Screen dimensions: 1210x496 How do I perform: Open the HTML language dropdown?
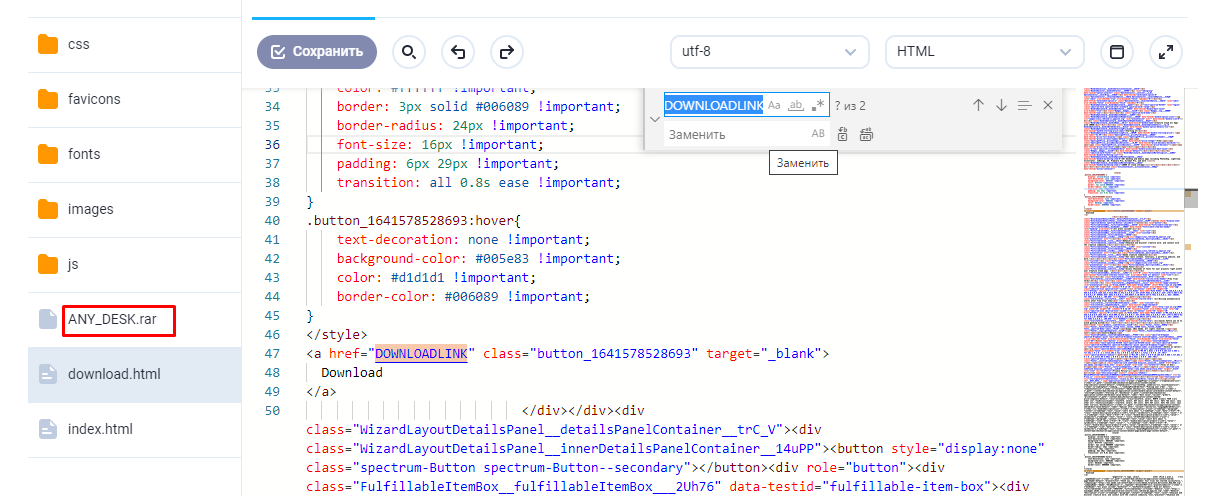point(985,51)
